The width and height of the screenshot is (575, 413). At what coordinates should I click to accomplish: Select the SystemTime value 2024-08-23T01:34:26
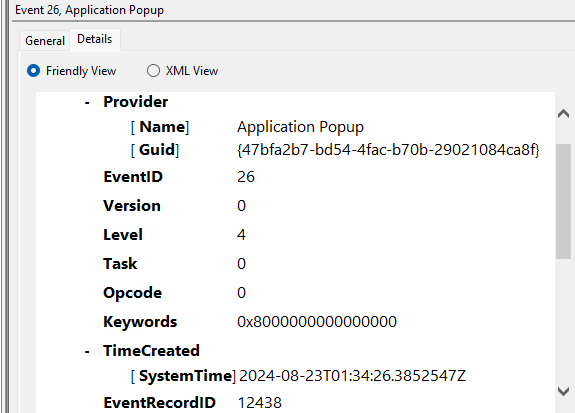[352, 376]
